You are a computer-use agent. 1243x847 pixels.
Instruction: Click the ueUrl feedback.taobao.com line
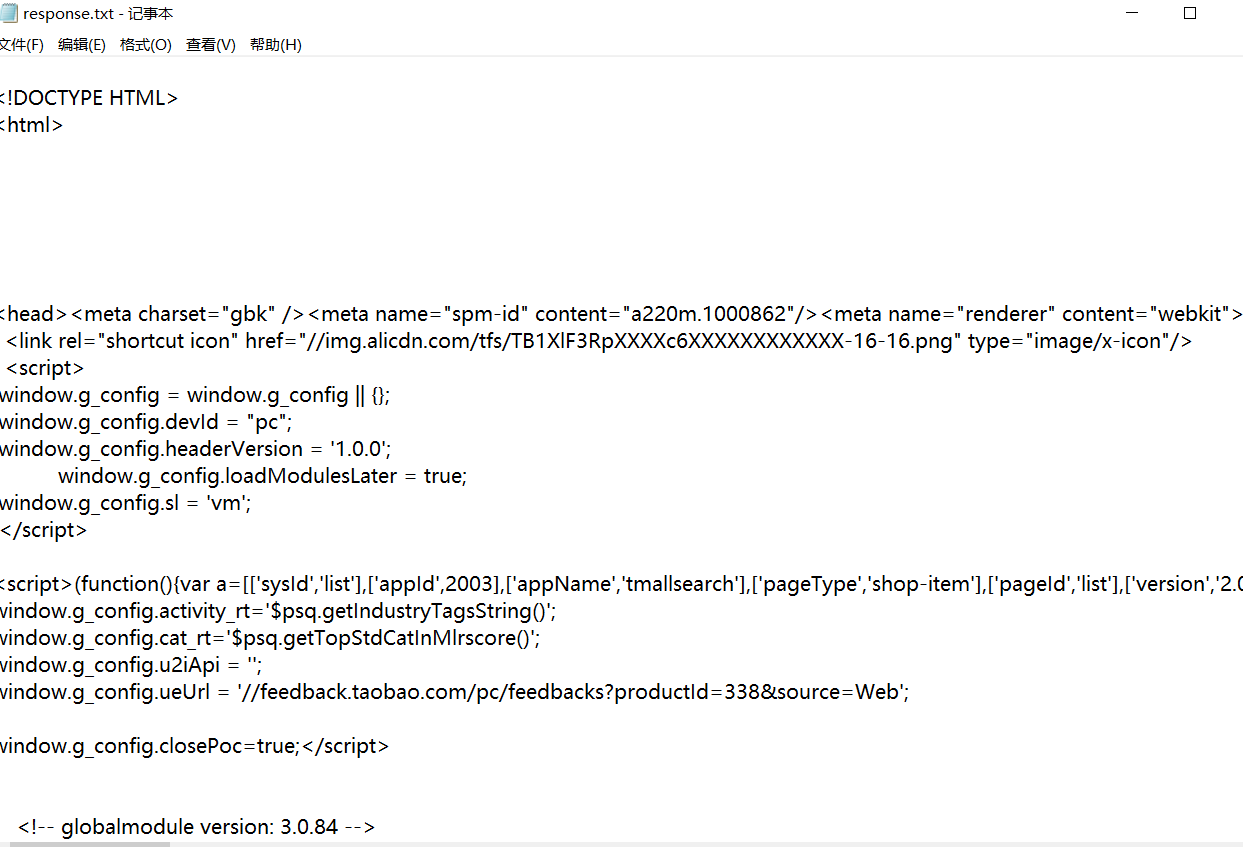pyautogui.click(x=455, y=692)
